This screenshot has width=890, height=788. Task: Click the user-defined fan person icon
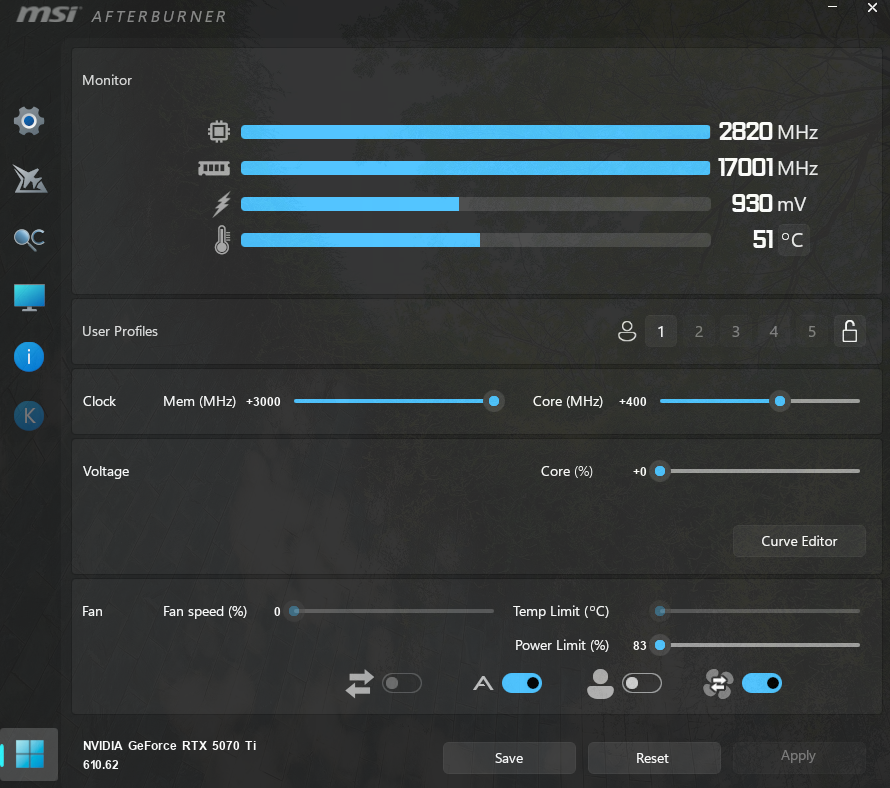(600, 684)
